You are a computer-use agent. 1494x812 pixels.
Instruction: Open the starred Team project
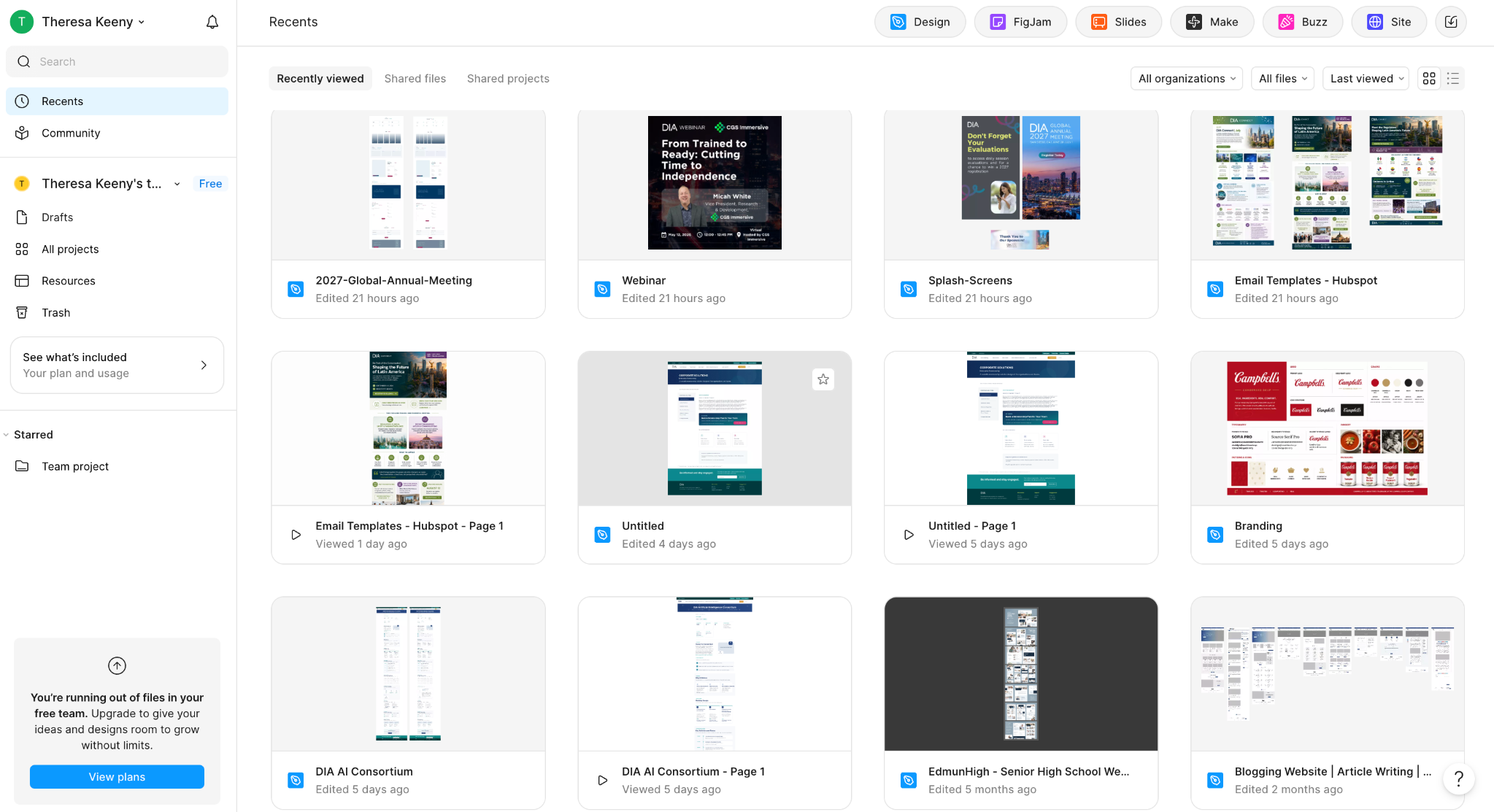point(117,465)
